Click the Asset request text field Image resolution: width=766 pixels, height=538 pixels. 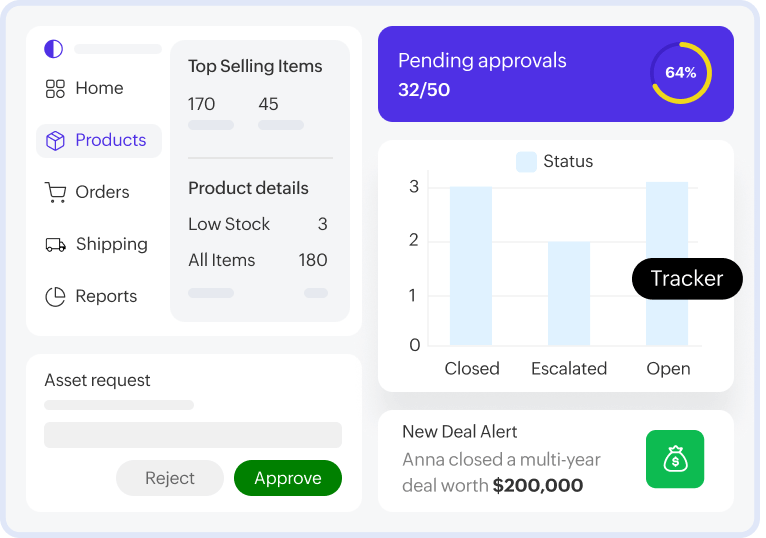coord(193,435)
